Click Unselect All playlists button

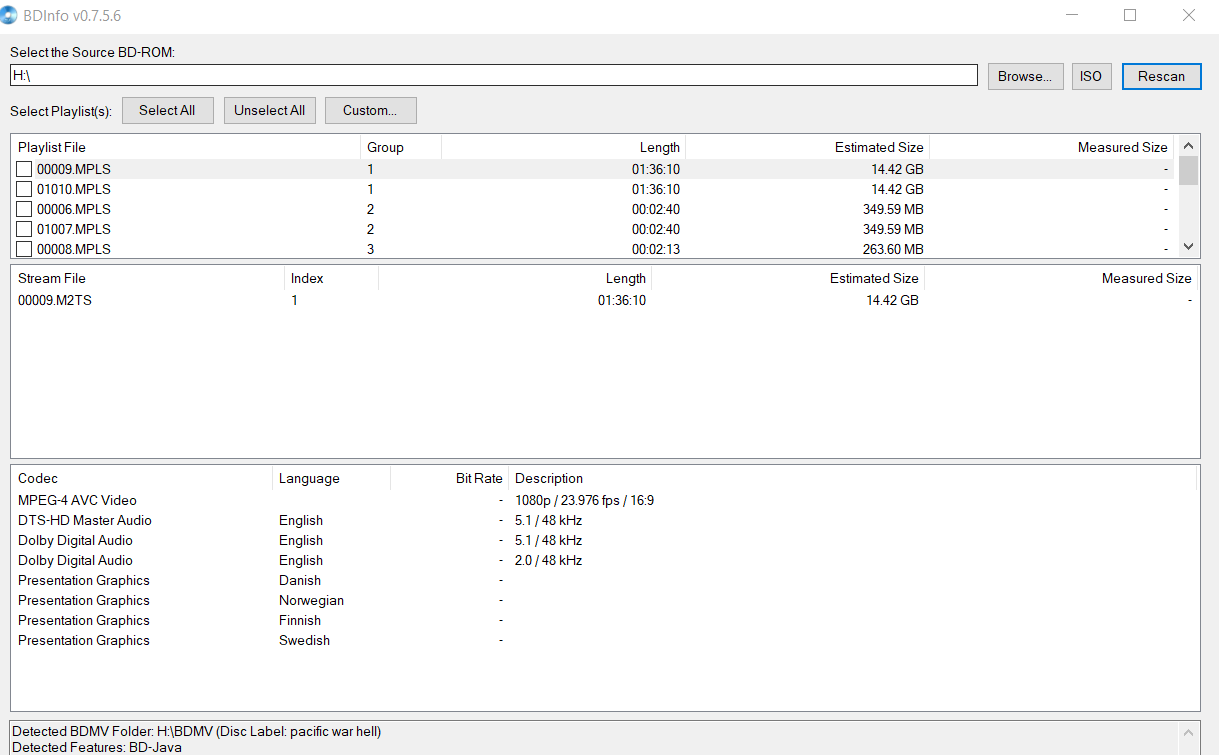point(270,110)
